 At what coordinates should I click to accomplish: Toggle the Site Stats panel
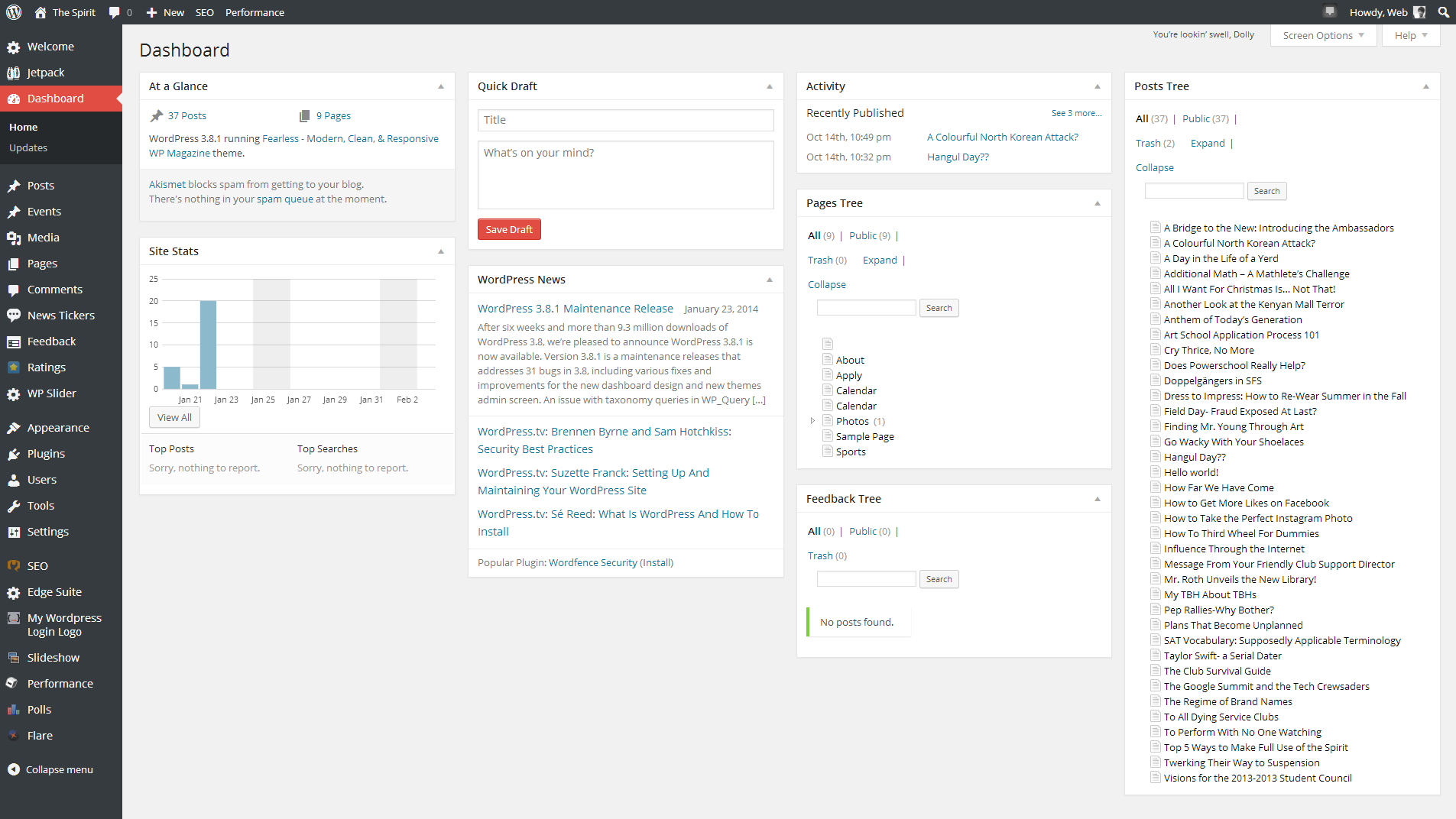point(441,251)
